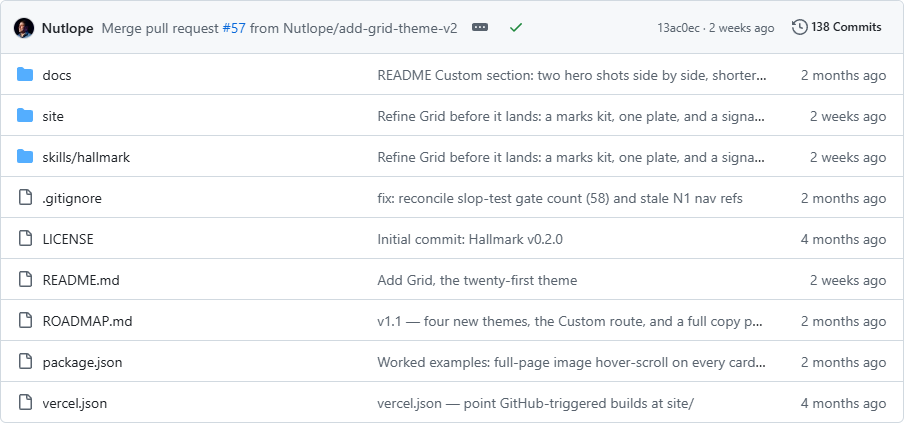Open the vercel.json GitHub-triggered builds commit message

(x=536, y=403)
